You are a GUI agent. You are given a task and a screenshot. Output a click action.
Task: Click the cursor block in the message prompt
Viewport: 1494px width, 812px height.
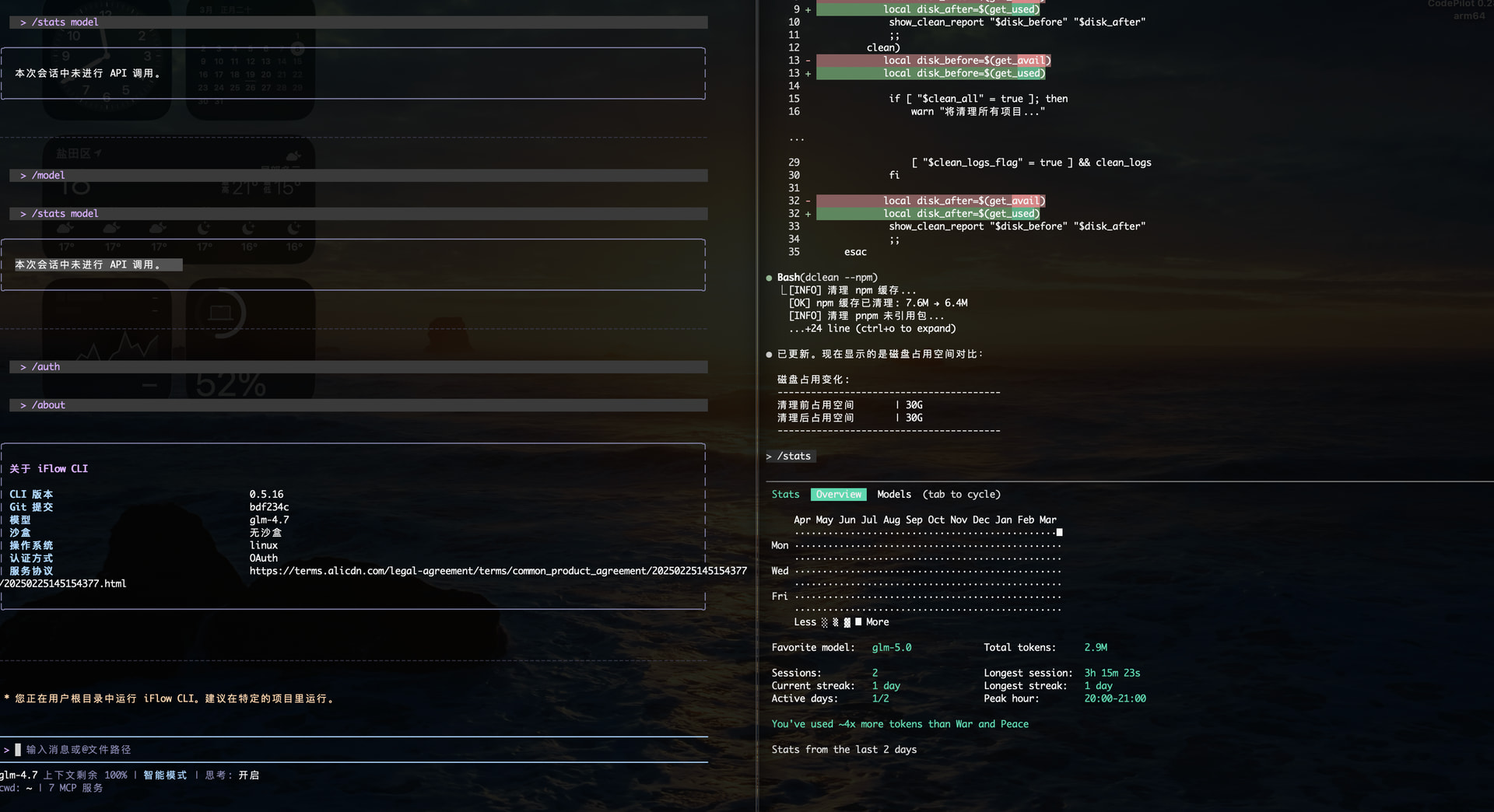pos(18,750)
